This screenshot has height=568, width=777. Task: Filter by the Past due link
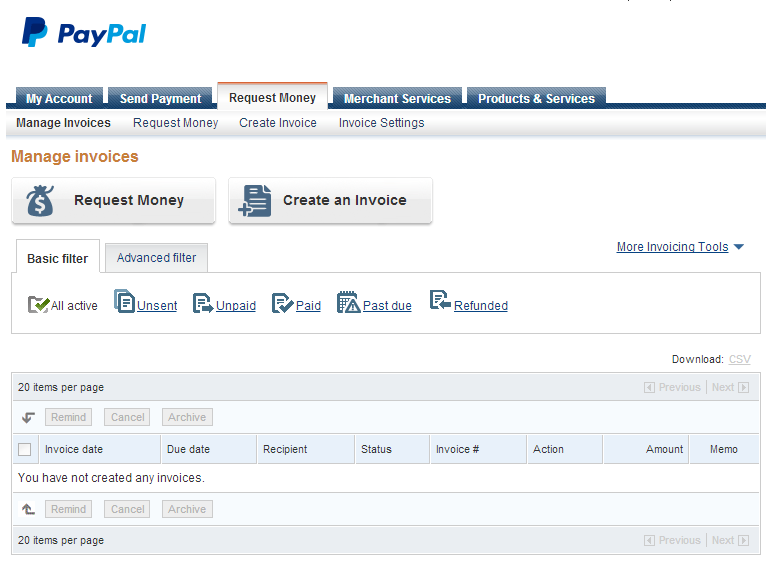pyautogui.click(x=388, y=306)
